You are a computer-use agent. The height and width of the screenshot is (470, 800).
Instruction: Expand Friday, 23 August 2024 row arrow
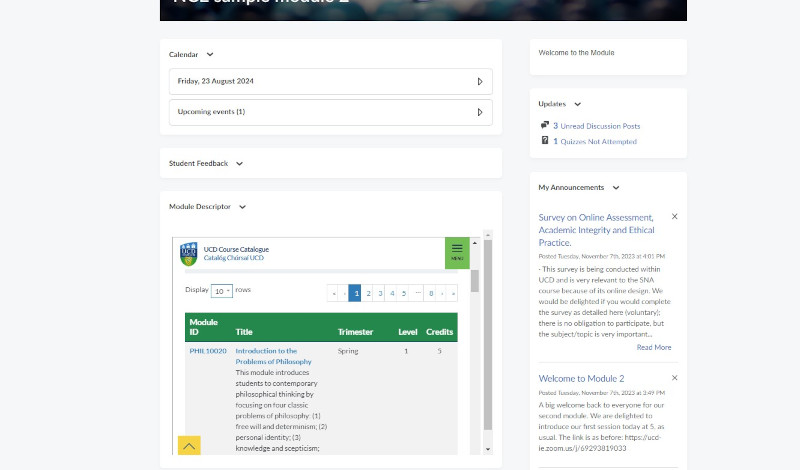(480, 82)
